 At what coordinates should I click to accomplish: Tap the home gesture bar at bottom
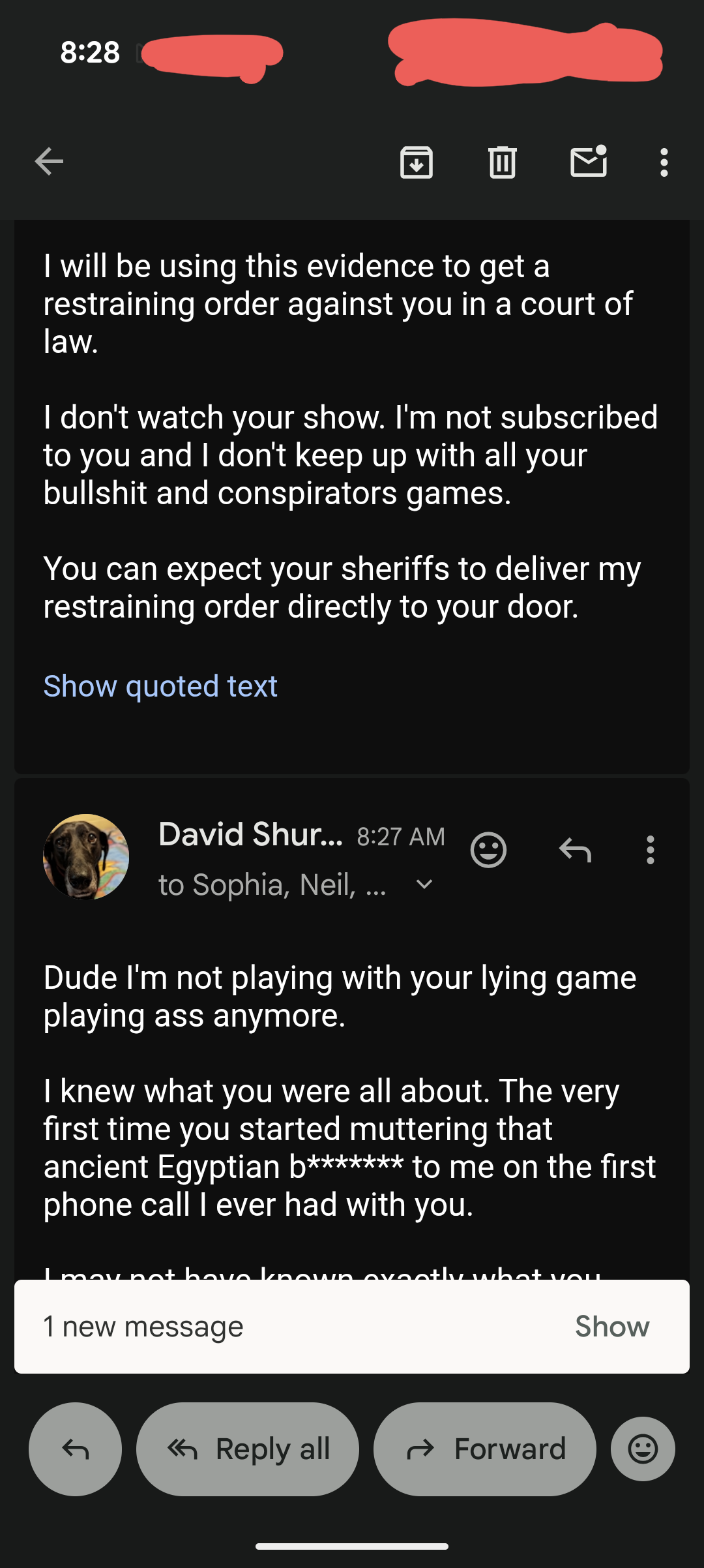tap(352, 1546)
